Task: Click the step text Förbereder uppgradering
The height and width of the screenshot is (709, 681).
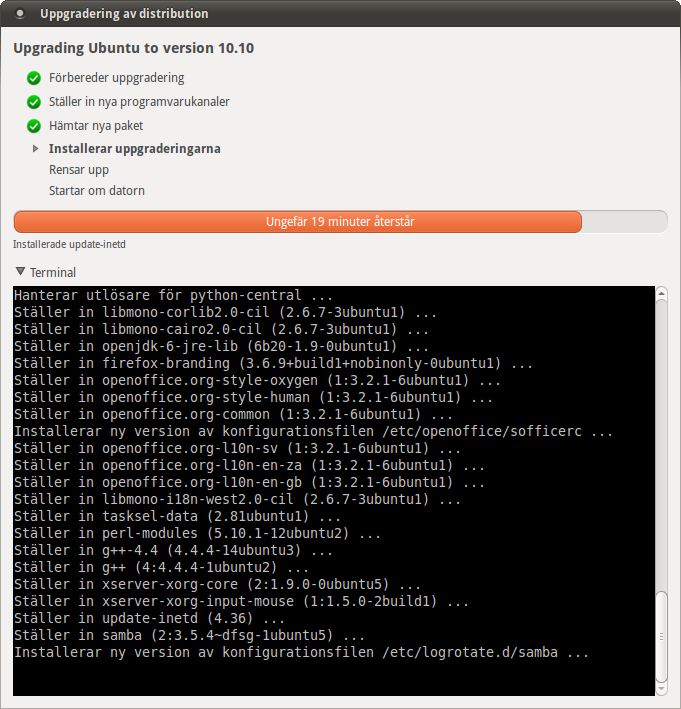Action: (117, 78)
